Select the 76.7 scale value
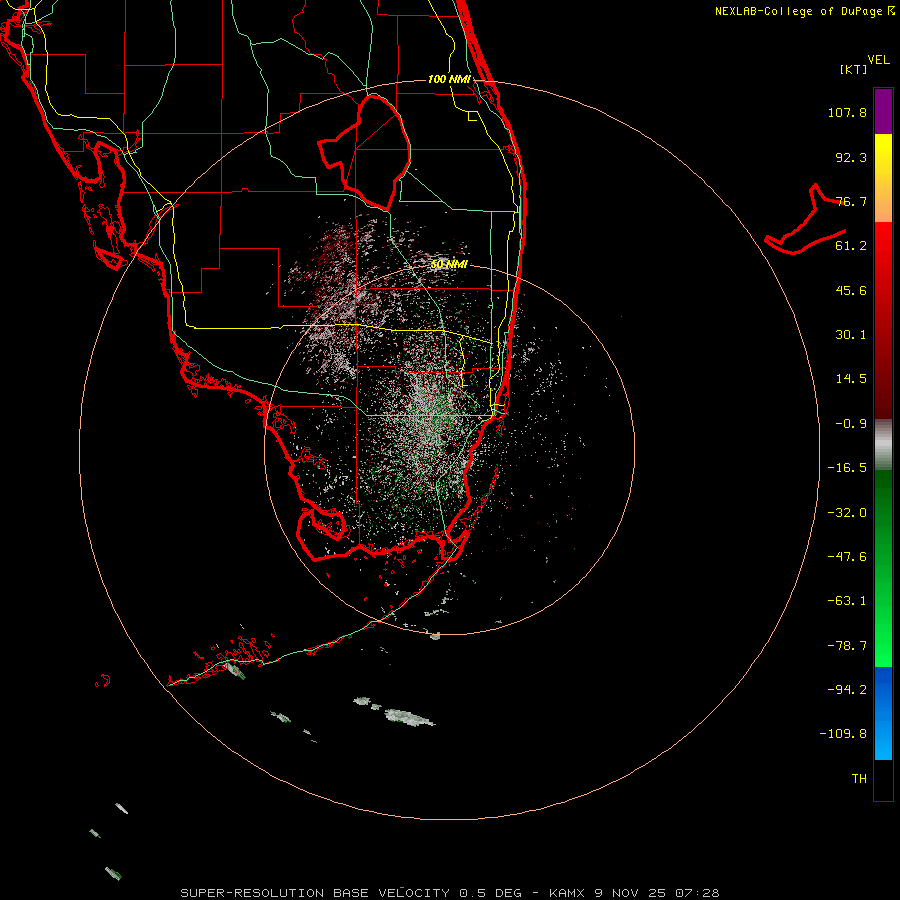 click(851, 201)
